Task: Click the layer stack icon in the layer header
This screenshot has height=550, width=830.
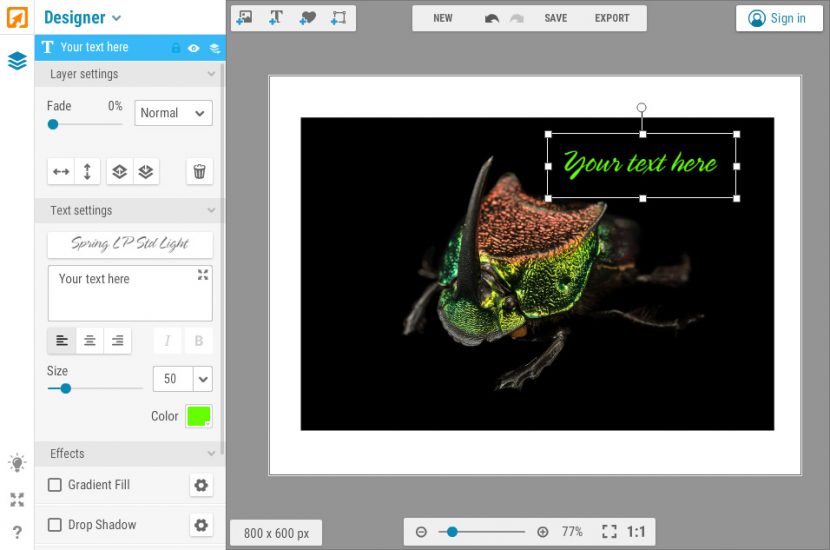Action: tap(214, 48)
